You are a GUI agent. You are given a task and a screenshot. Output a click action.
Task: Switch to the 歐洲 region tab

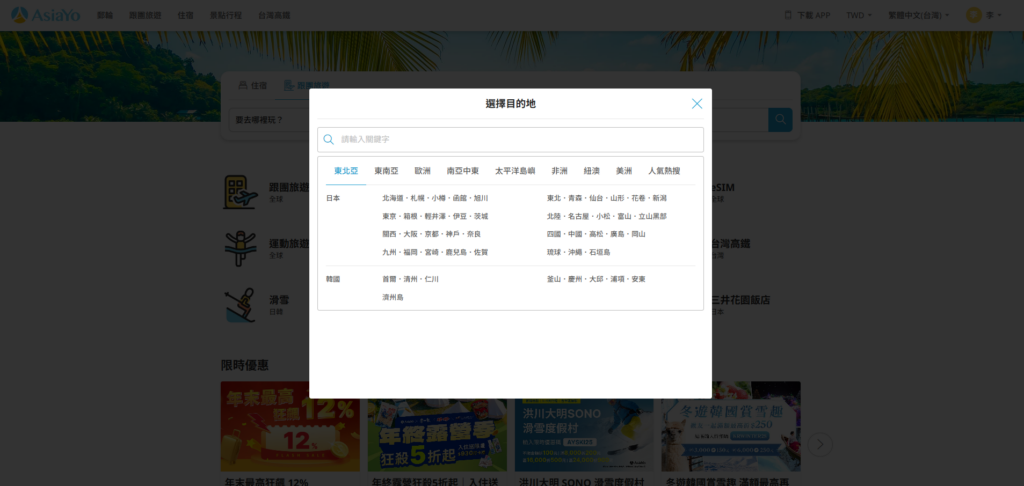click(423, 171)
